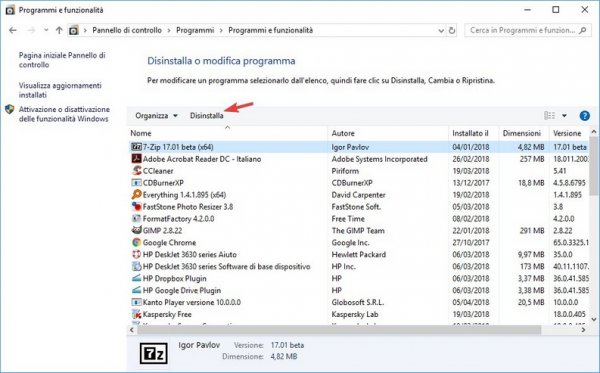Click the HP Google Drive Plugin icon

point(136,290)
